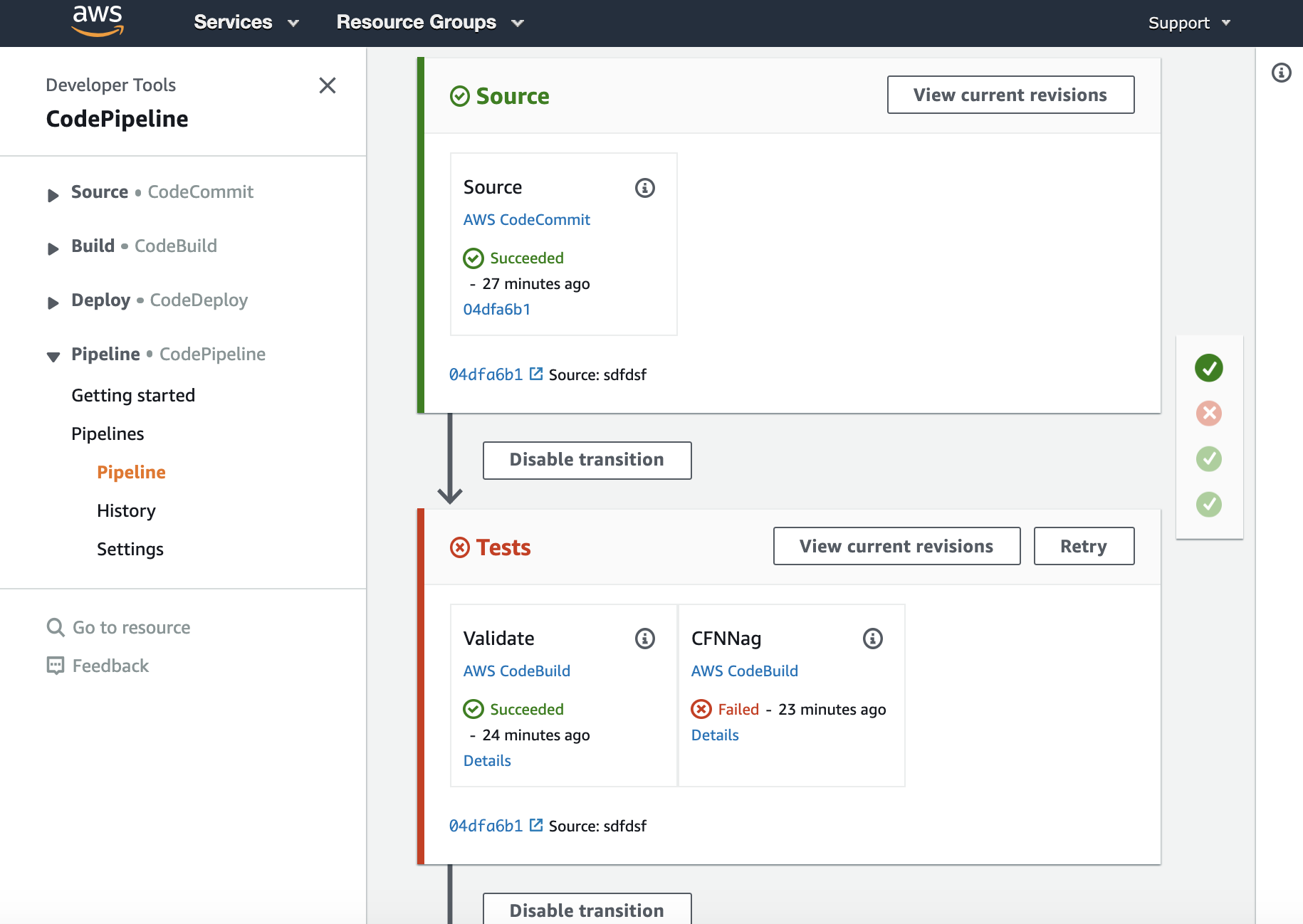The width and height of the screenshot is (1303, 924).
Task: Show info for the Validate action
Action: 645,639
